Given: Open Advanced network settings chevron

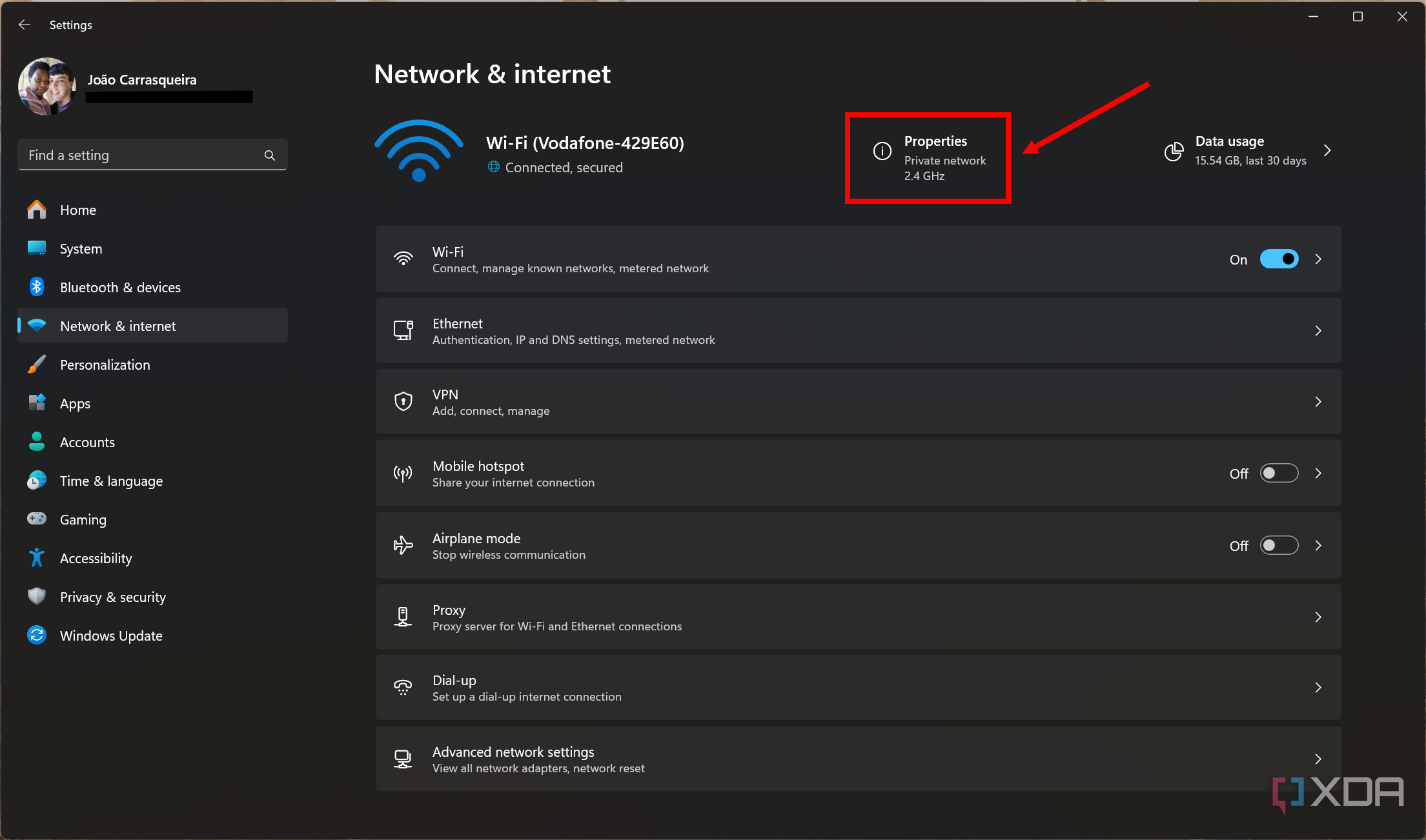Looking at the screenshot, I should [1318, 759].
